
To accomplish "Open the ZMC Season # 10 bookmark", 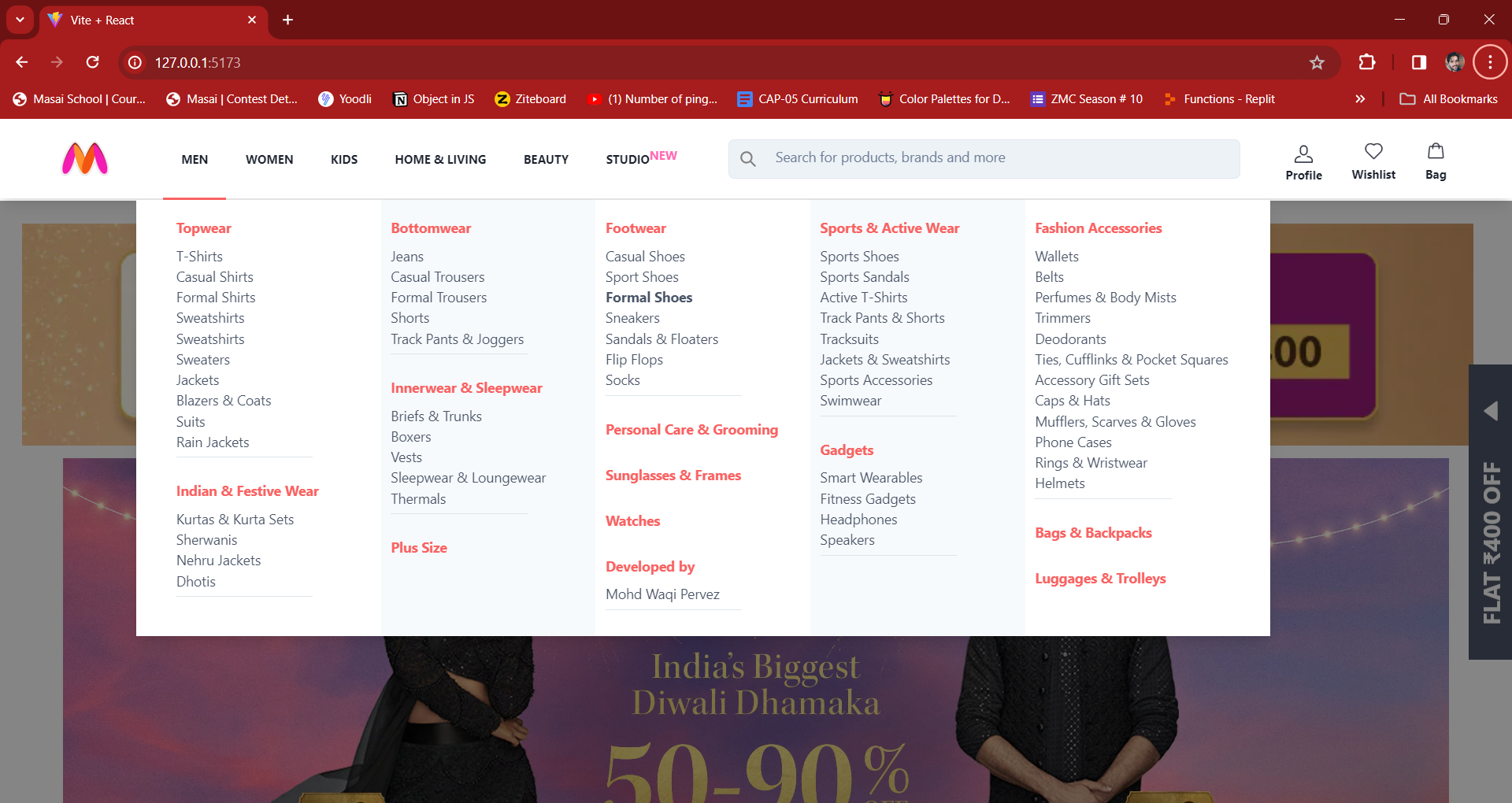I will click(1087, 99).
